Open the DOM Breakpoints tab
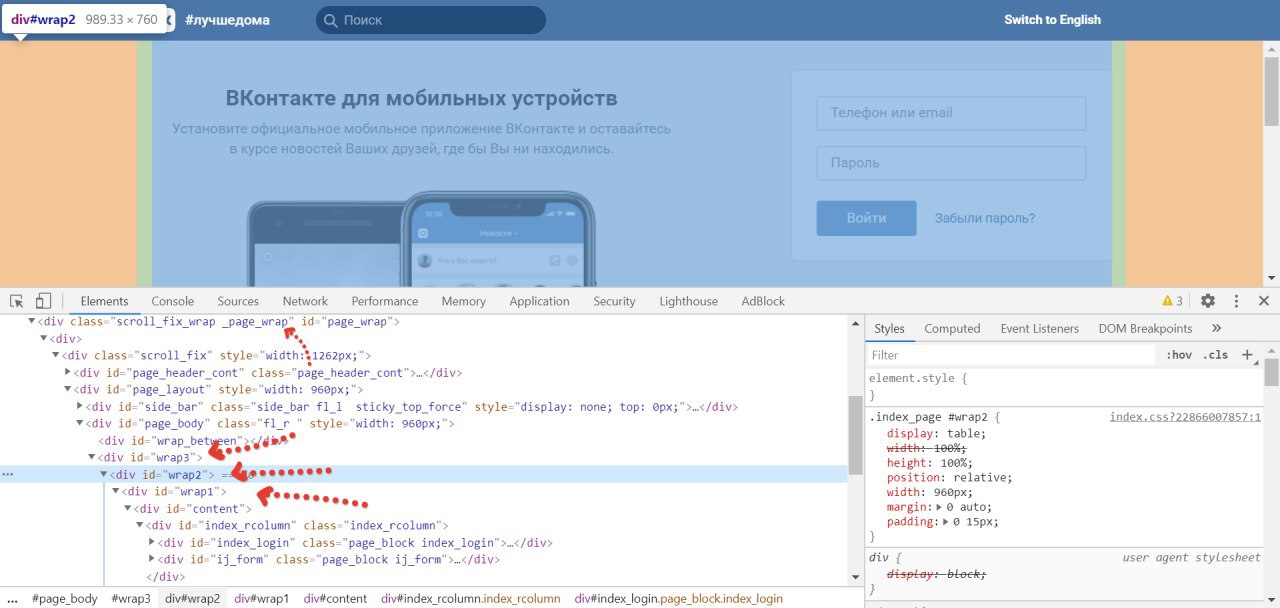Image resolution: width=1280 pixels, height=608 pixels. click(x=1145, y=328)
